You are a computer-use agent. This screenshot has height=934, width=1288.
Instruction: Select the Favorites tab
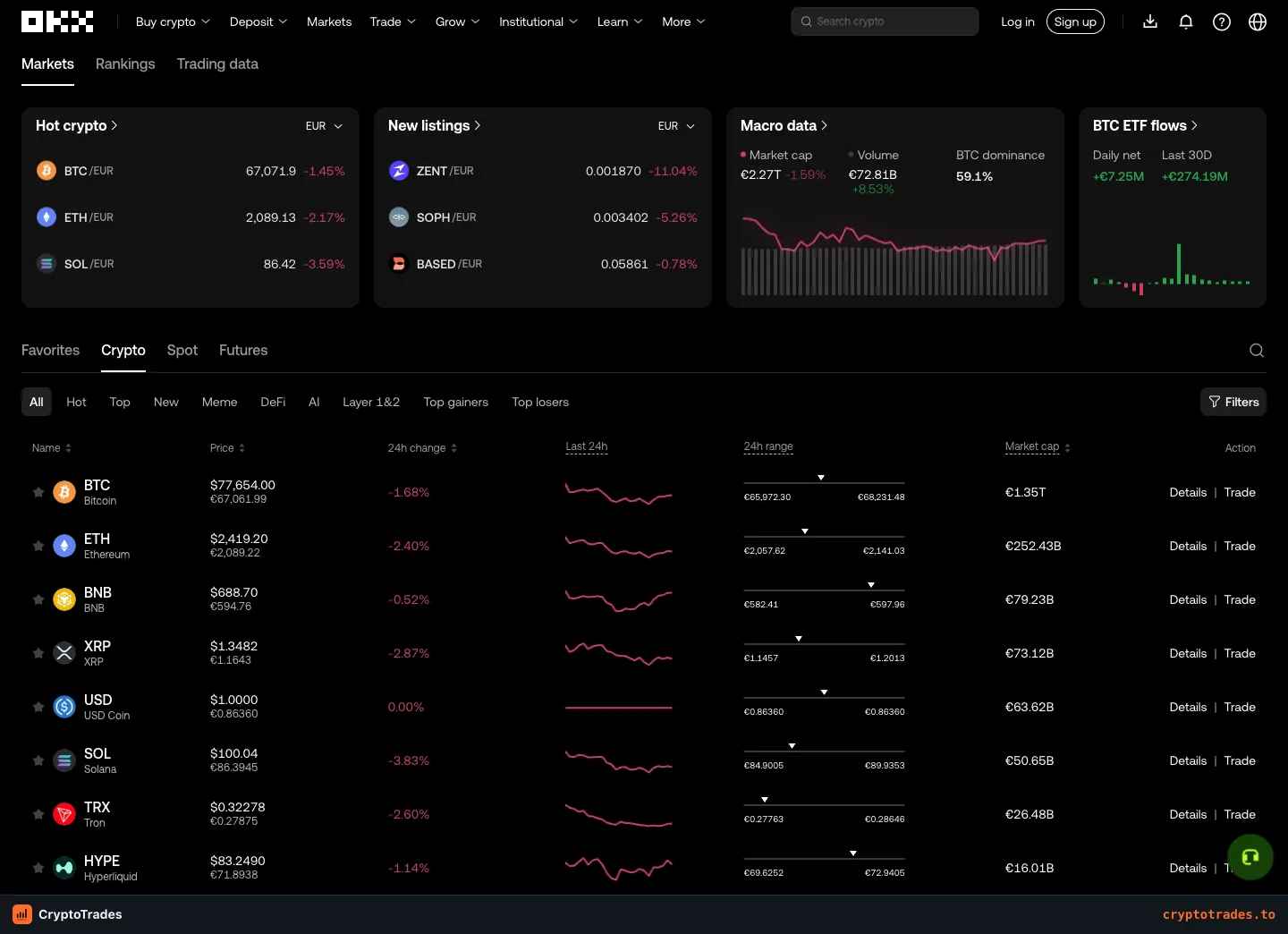click(x=50, y=351)
